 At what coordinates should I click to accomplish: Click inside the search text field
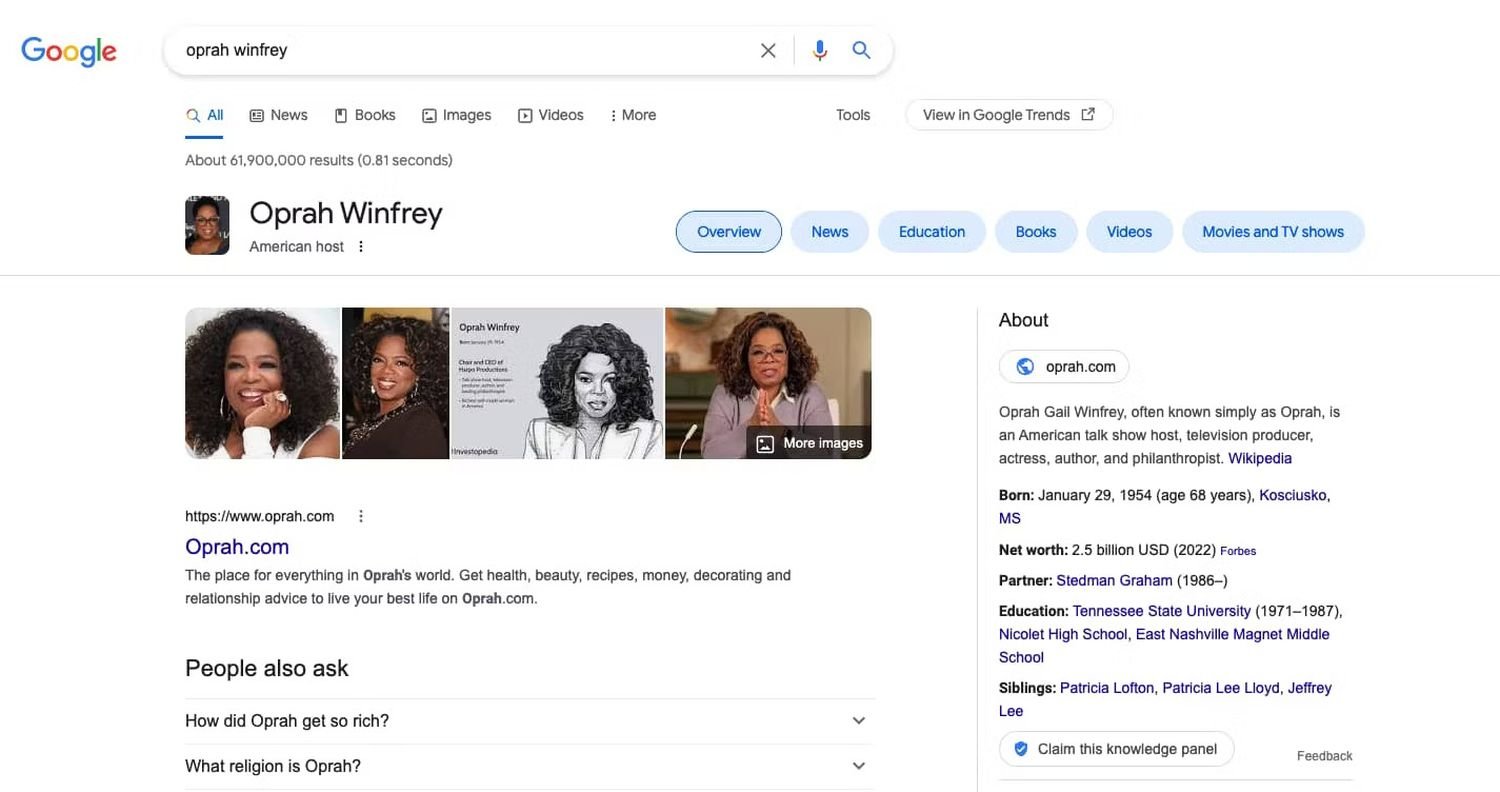coord(460,50)
